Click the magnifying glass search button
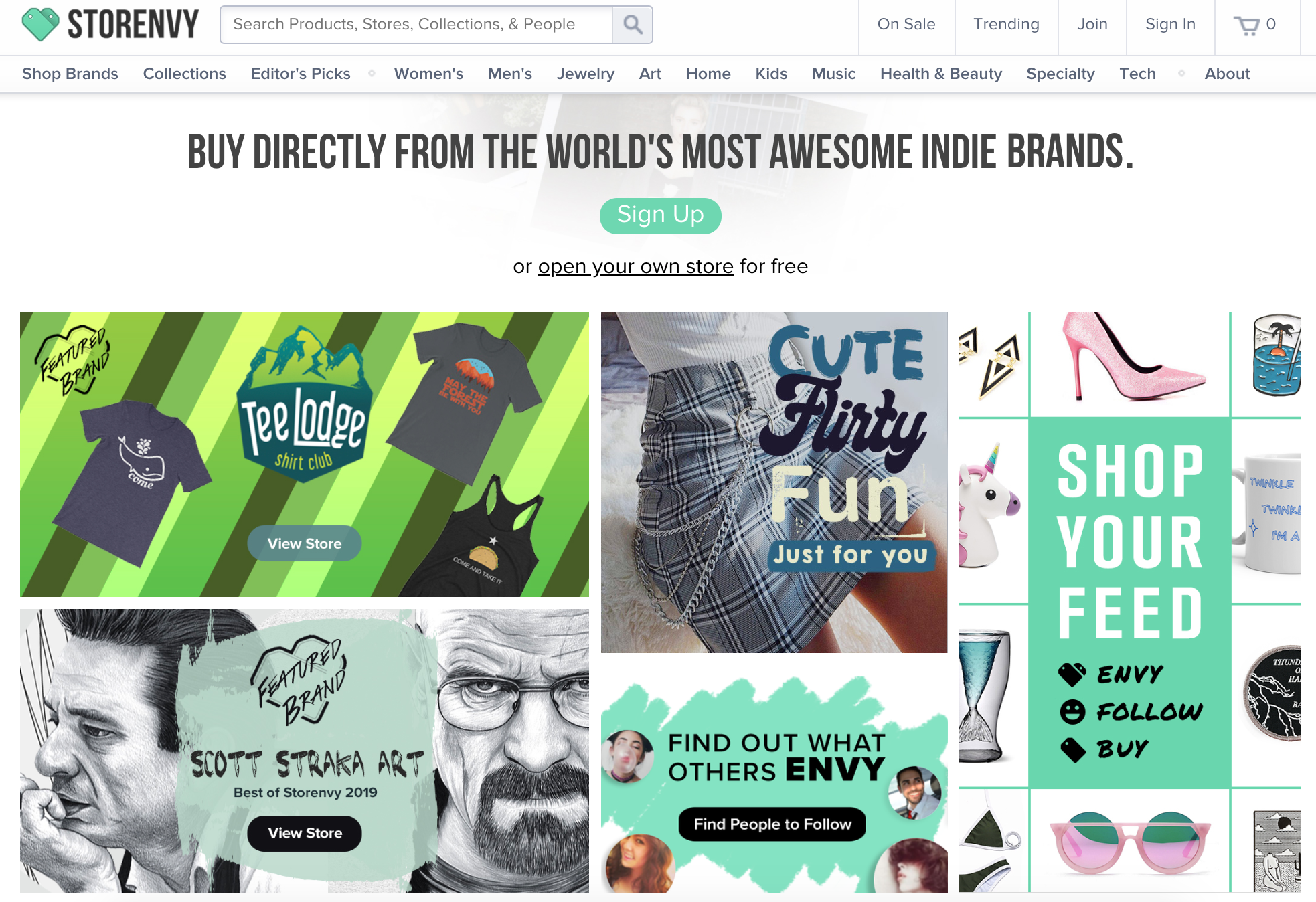 pos(633,25)
